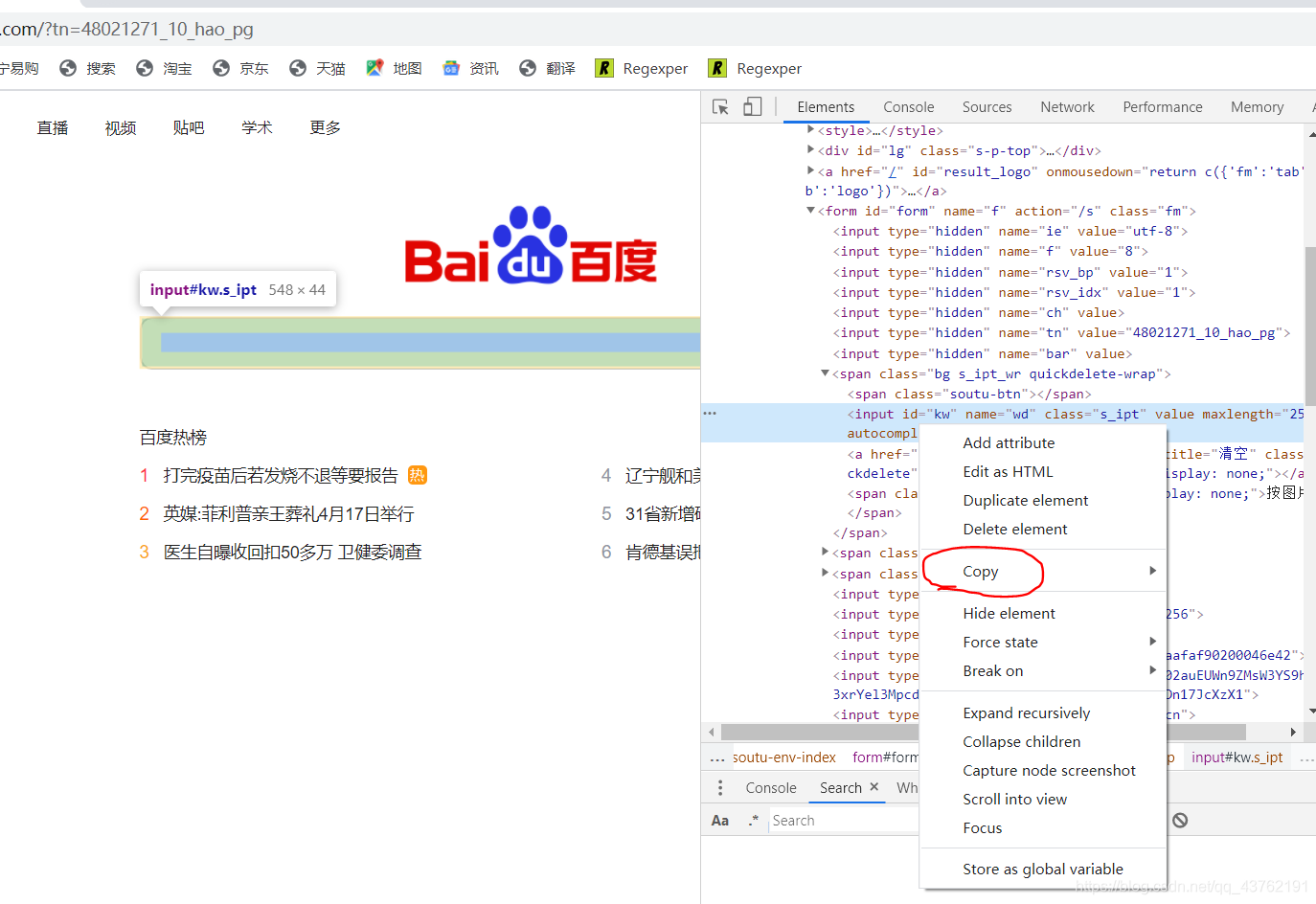Close the Search drawer tab
The height and width of the screenshot is (904, 1316).
[874, 786]
